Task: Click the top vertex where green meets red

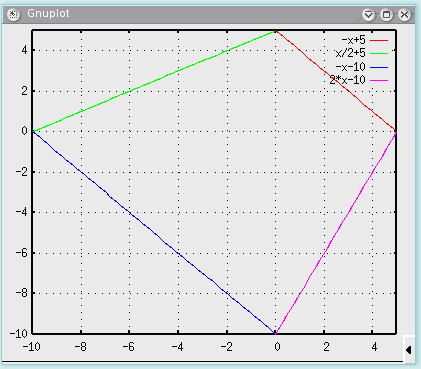Action: (x=276, y=31)
